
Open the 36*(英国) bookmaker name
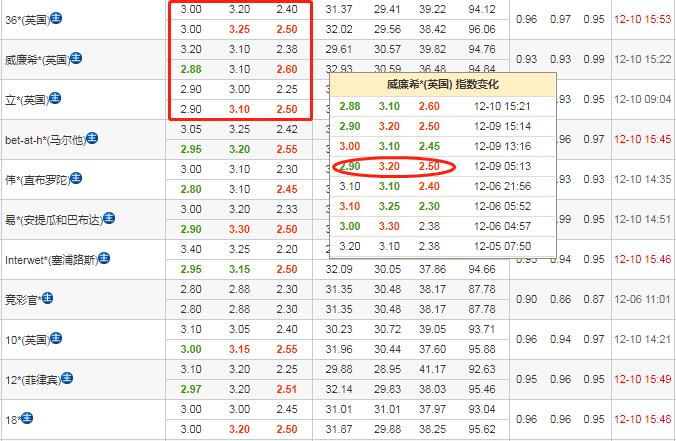click(28, 20)
